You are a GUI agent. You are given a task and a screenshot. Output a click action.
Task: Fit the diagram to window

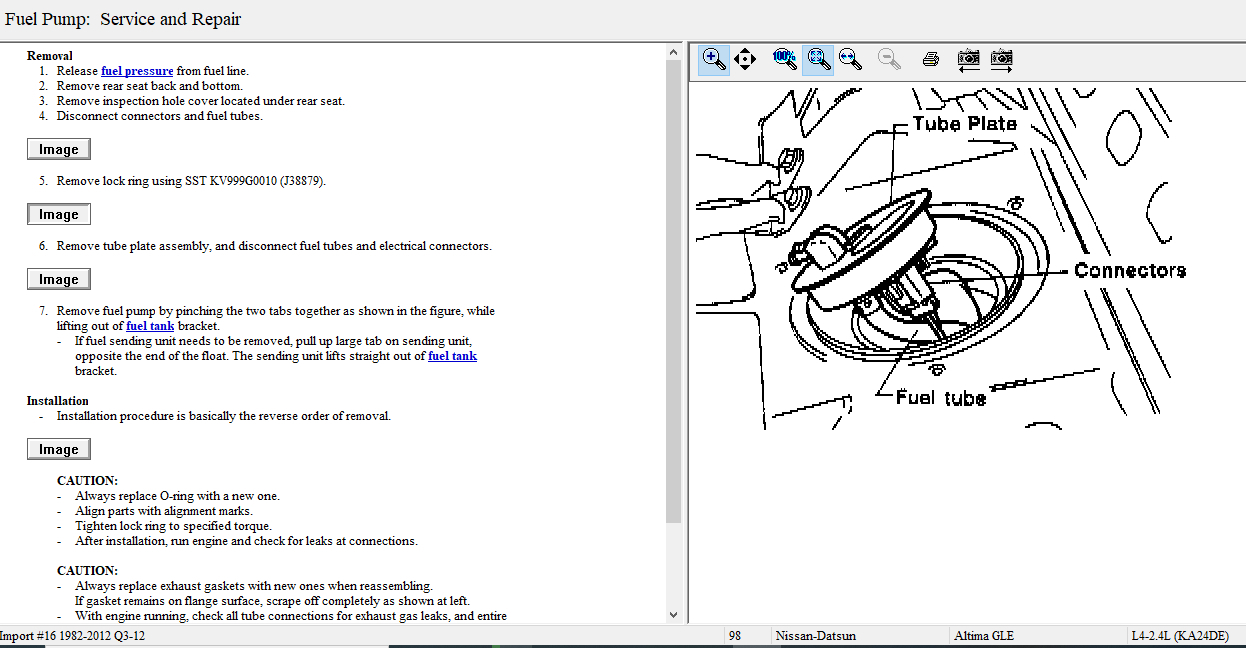click(818, 59)
